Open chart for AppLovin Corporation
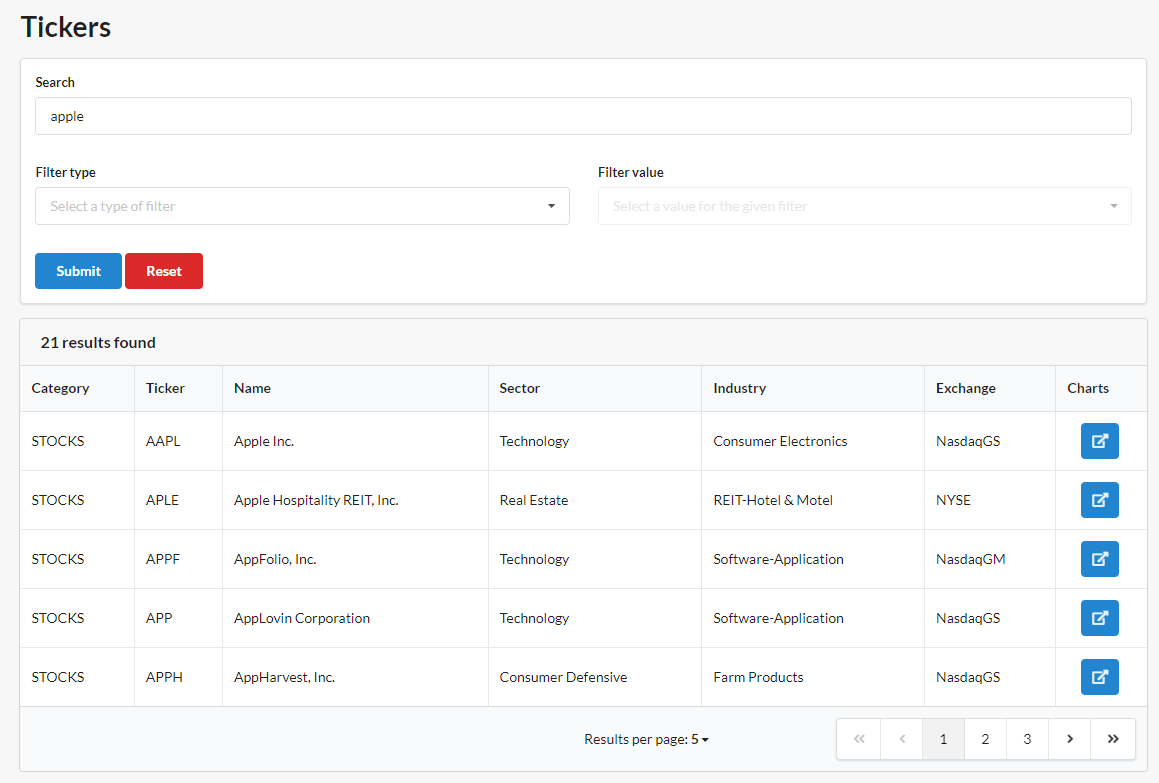This screenshot has width=1159, height=783. pyautogui.click(x=1099, y=618)
